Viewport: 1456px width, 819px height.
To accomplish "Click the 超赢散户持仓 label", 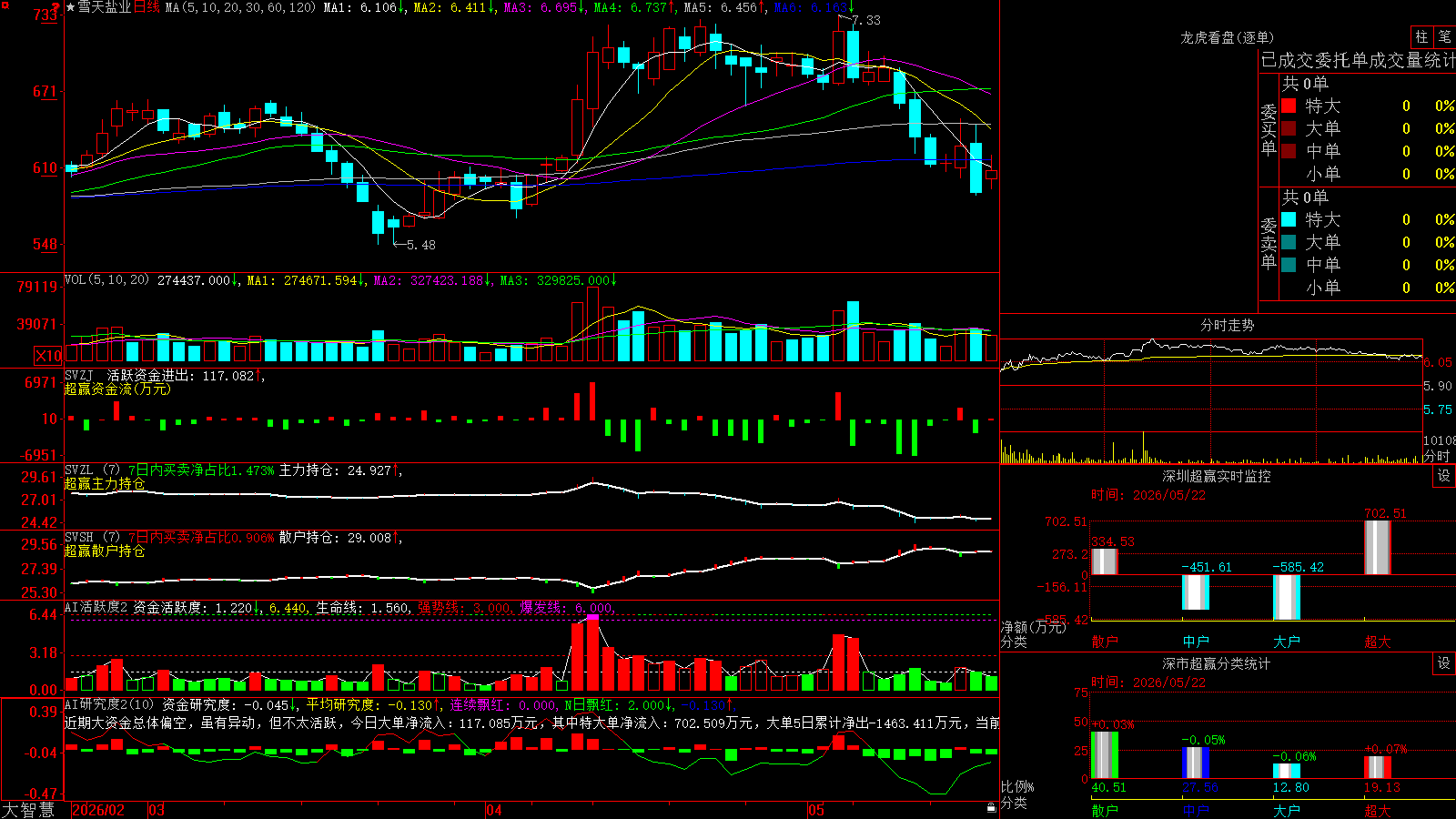I will click(105, 551).
